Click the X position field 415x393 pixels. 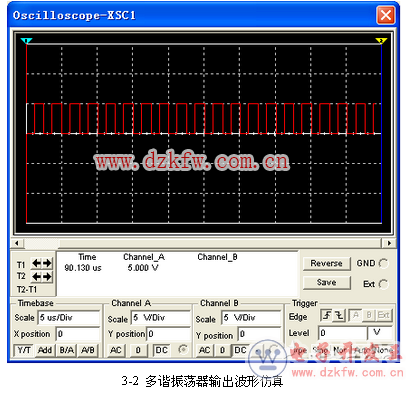click(x=78, y=334)
